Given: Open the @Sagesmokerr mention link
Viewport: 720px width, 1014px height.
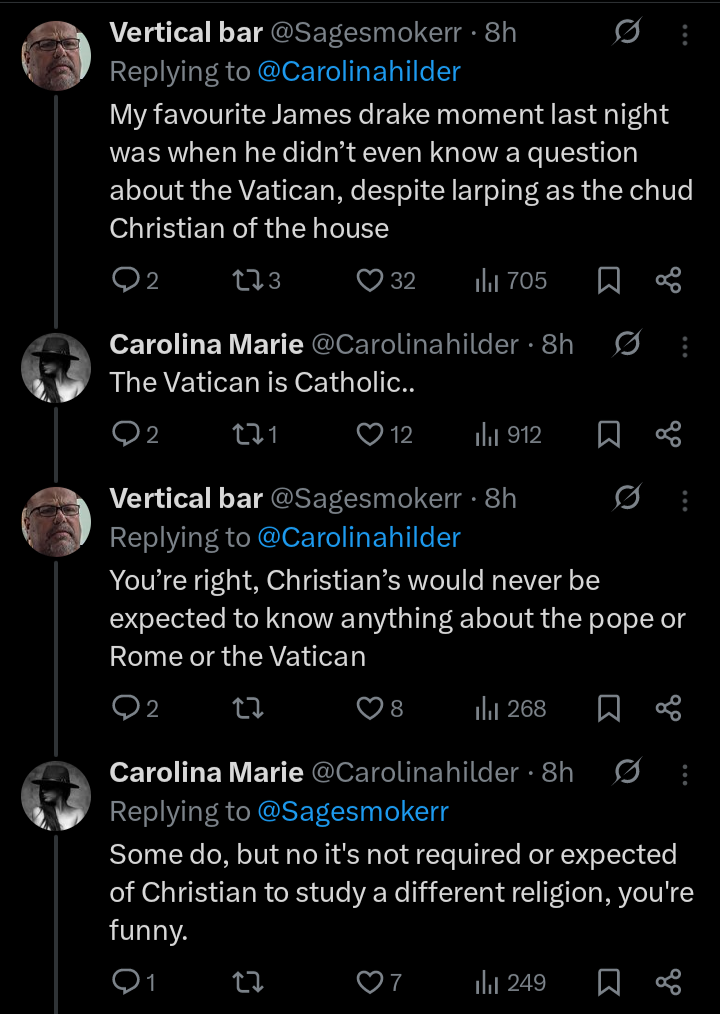Looking at the screenshot, I should (x=353, y=811).
